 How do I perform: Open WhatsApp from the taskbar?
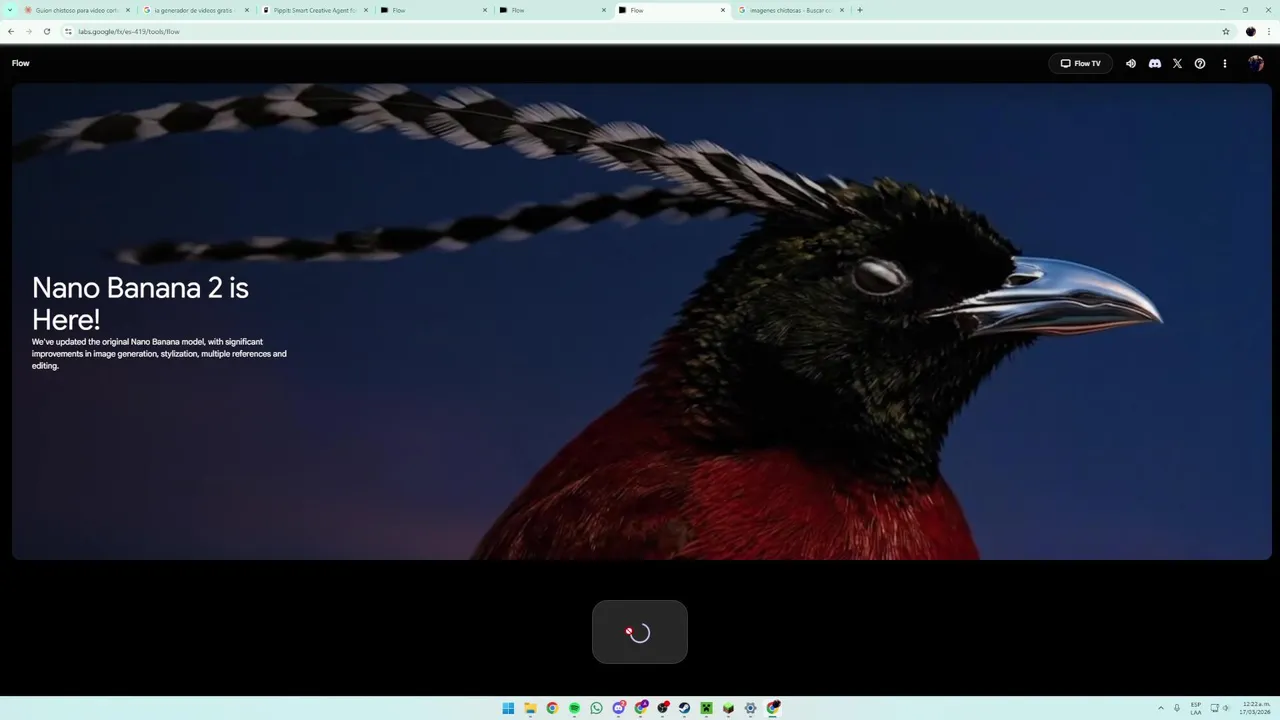596,708
